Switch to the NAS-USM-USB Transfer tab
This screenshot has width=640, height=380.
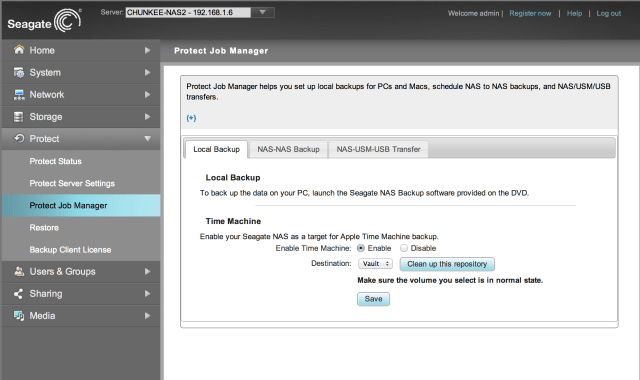[378, 149]
